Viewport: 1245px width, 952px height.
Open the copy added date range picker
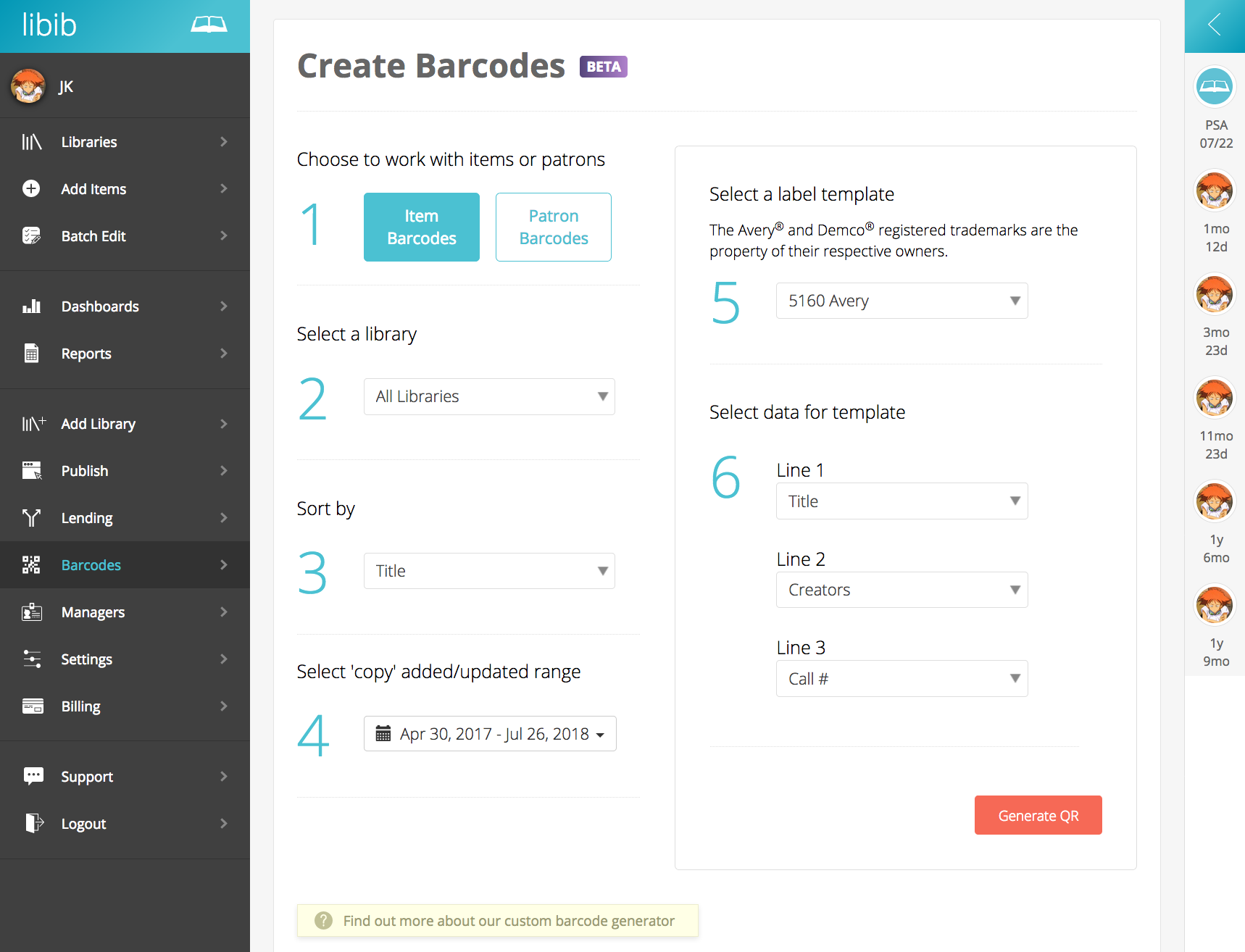490,734
